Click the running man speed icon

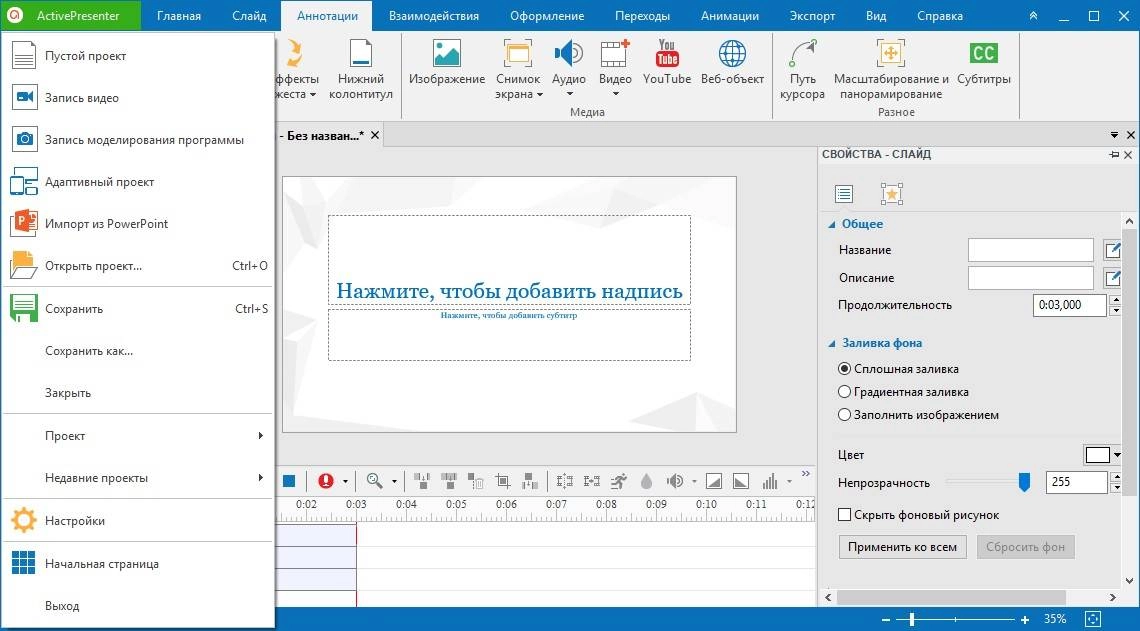coord(619,481)
